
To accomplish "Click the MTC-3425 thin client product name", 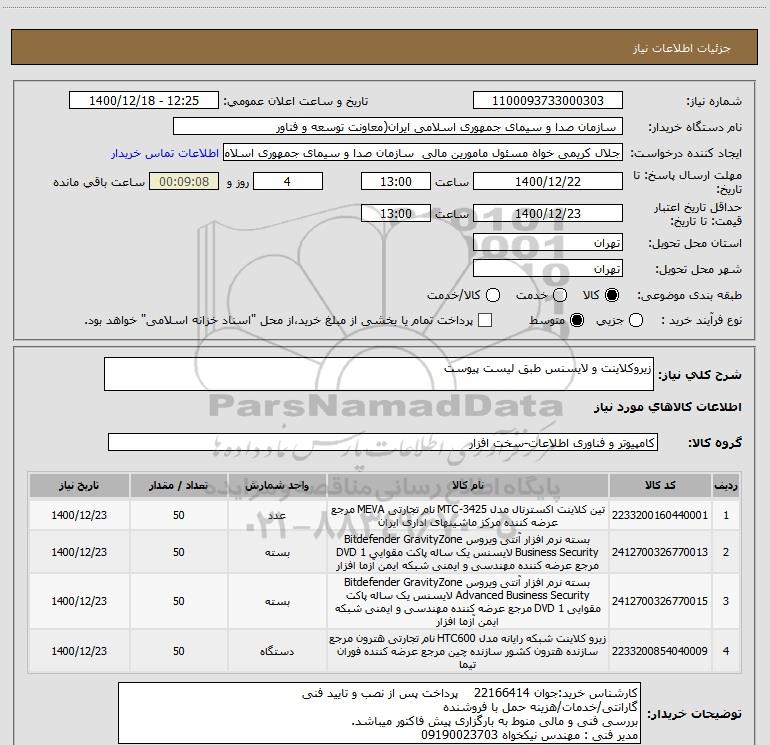I will [x=468, y=515].
